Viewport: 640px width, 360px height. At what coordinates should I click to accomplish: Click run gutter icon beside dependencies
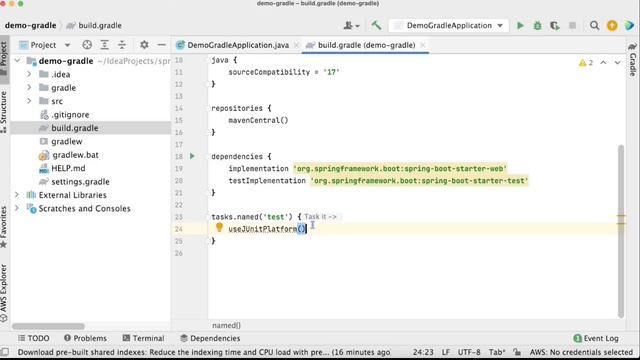[x=192, y=156]
